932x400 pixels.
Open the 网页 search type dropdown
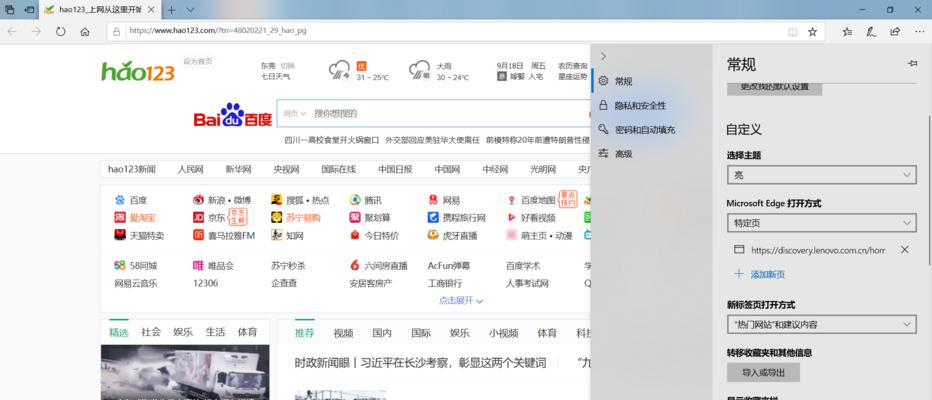click(295, 114)
